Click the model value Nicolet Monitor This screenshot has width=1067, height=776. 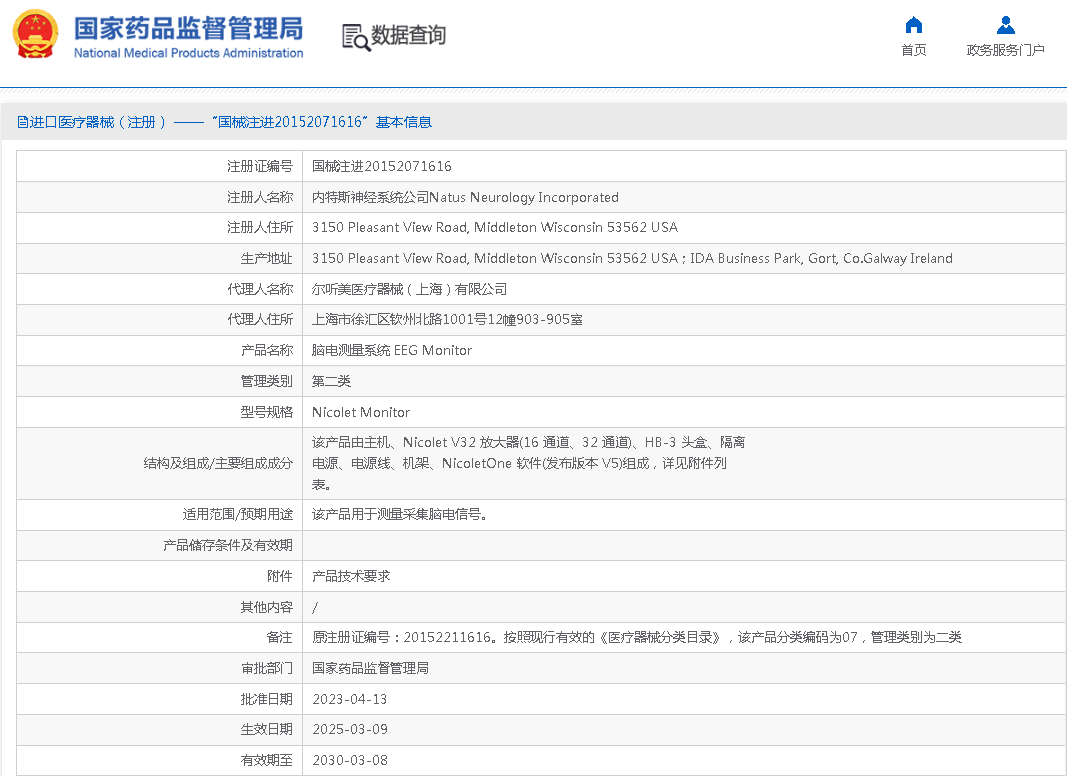360,412
